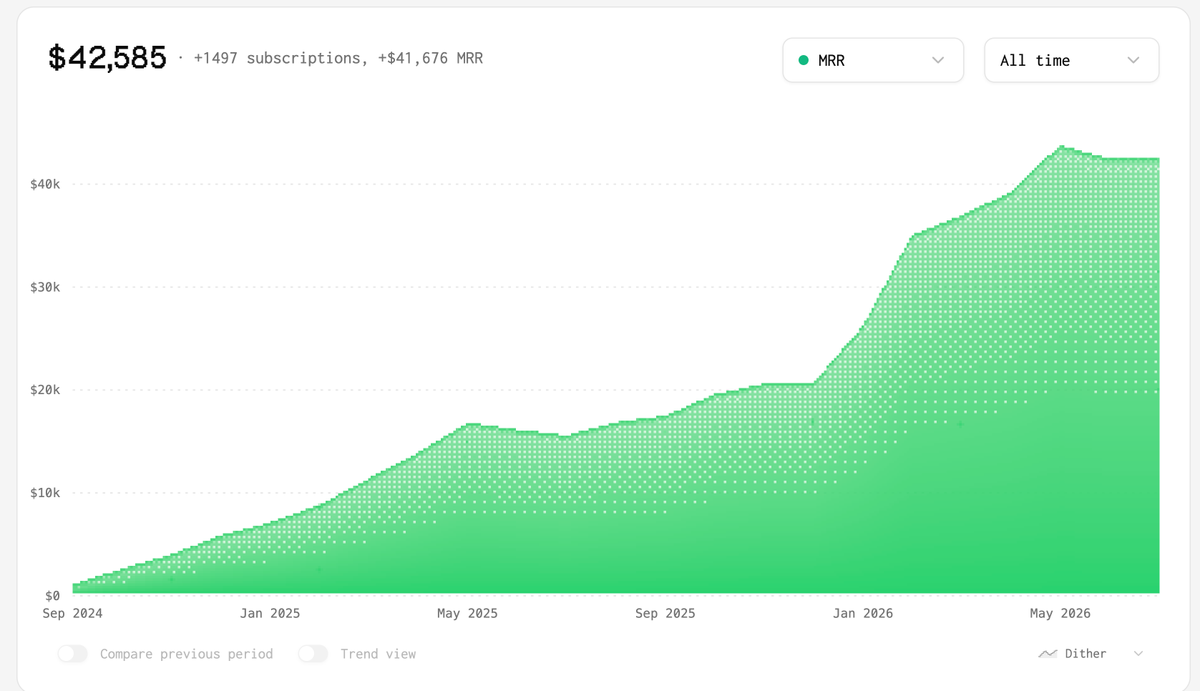This screenshot has height=691, width=1200.
Task: Click the $0 axis label
Action: (52, 596)
